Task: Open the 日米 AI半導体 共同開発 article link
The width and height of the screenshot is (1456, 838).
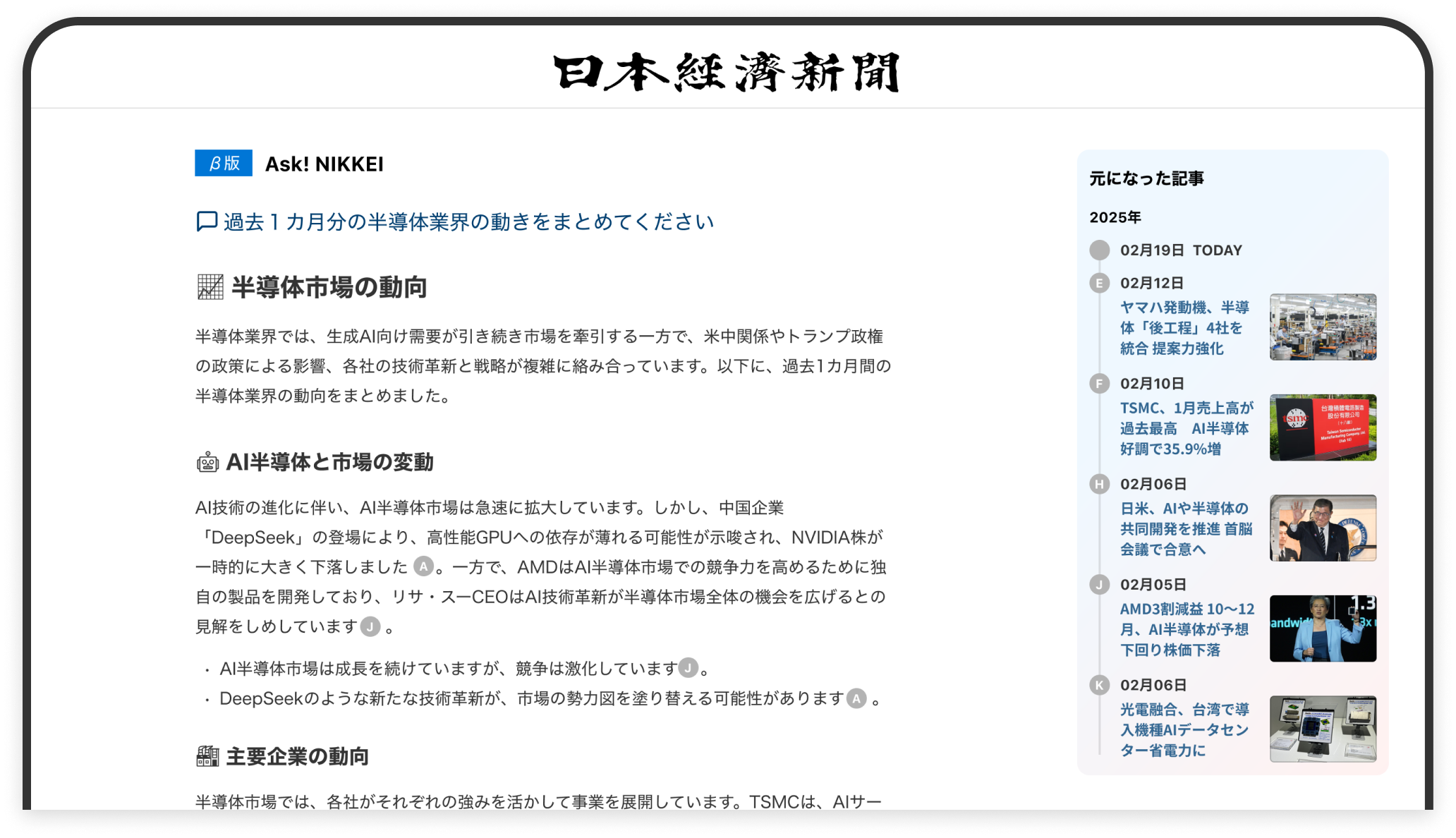Action: (1186, 528)
